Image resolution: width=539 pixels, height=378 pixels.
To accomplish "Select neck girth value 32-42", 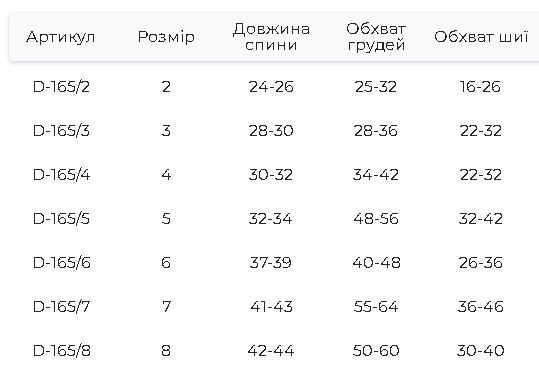I will [481, 219].
